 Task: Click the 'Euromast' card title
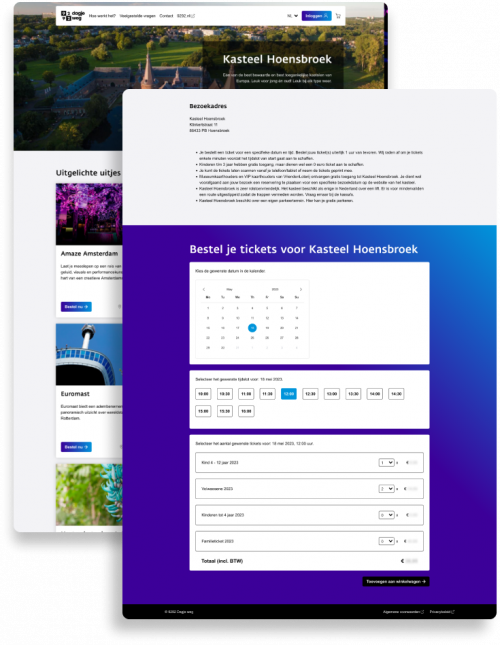tap(75, 394)
